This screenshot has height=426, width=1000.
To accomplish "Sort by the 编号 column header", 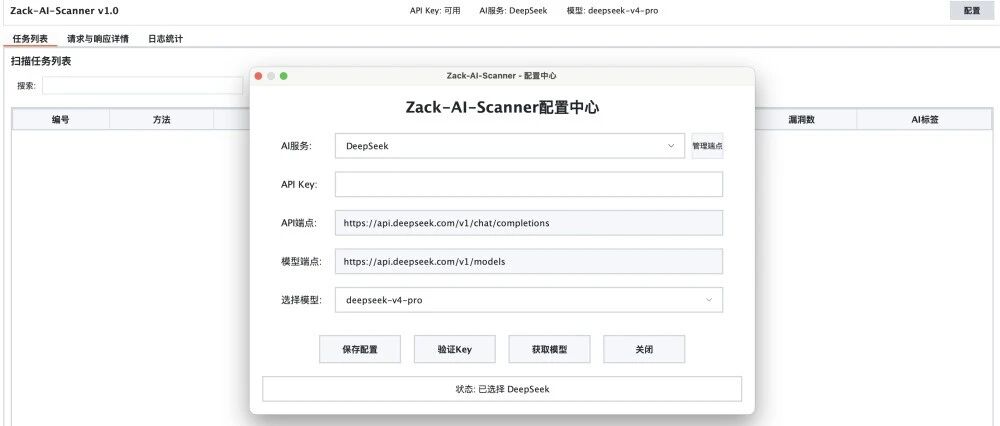I will pyautogui.click(x=61, y=119).
